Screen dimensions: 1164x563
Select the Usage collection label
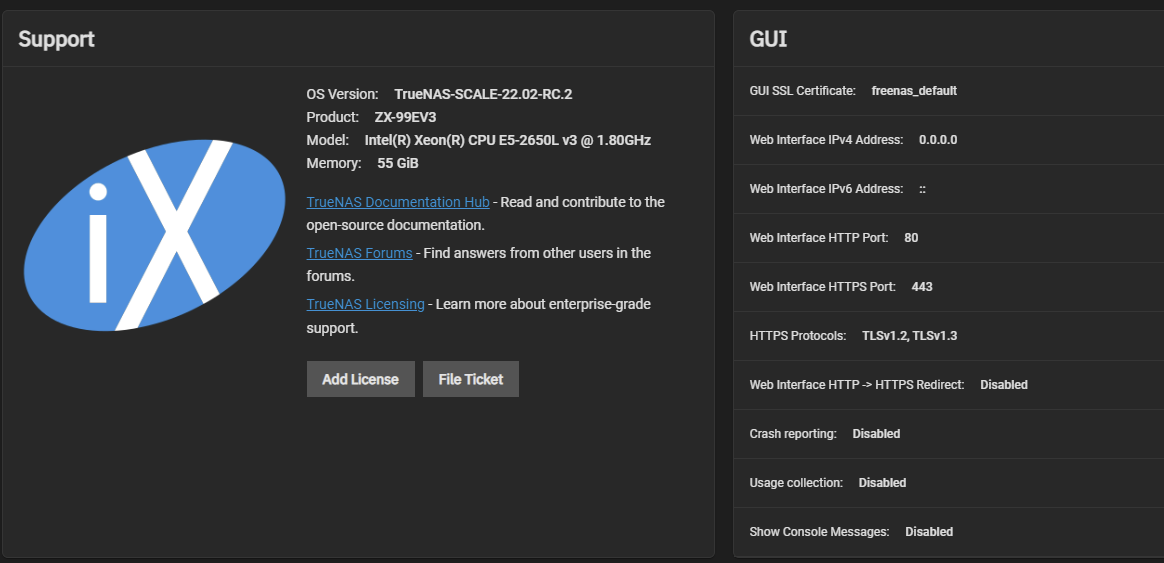(x=797, y=483)
